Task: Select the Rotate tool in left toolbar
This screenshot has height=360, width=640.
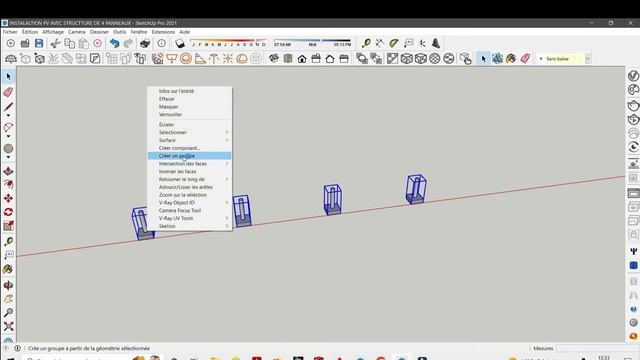Action: click(x=9, y=212)
